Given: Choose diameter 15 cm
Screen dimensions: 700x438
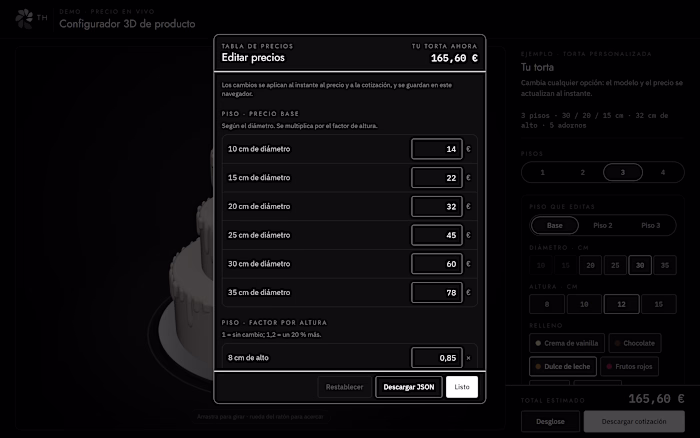Looking at the screenshot, I should pyautogui.click(x=566, y=265).
